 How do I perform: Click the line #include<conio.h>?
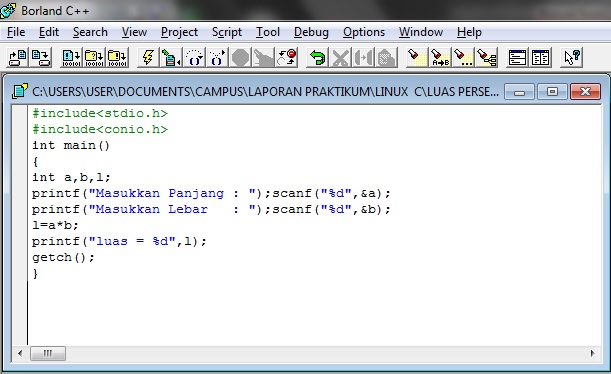[100, 129]
